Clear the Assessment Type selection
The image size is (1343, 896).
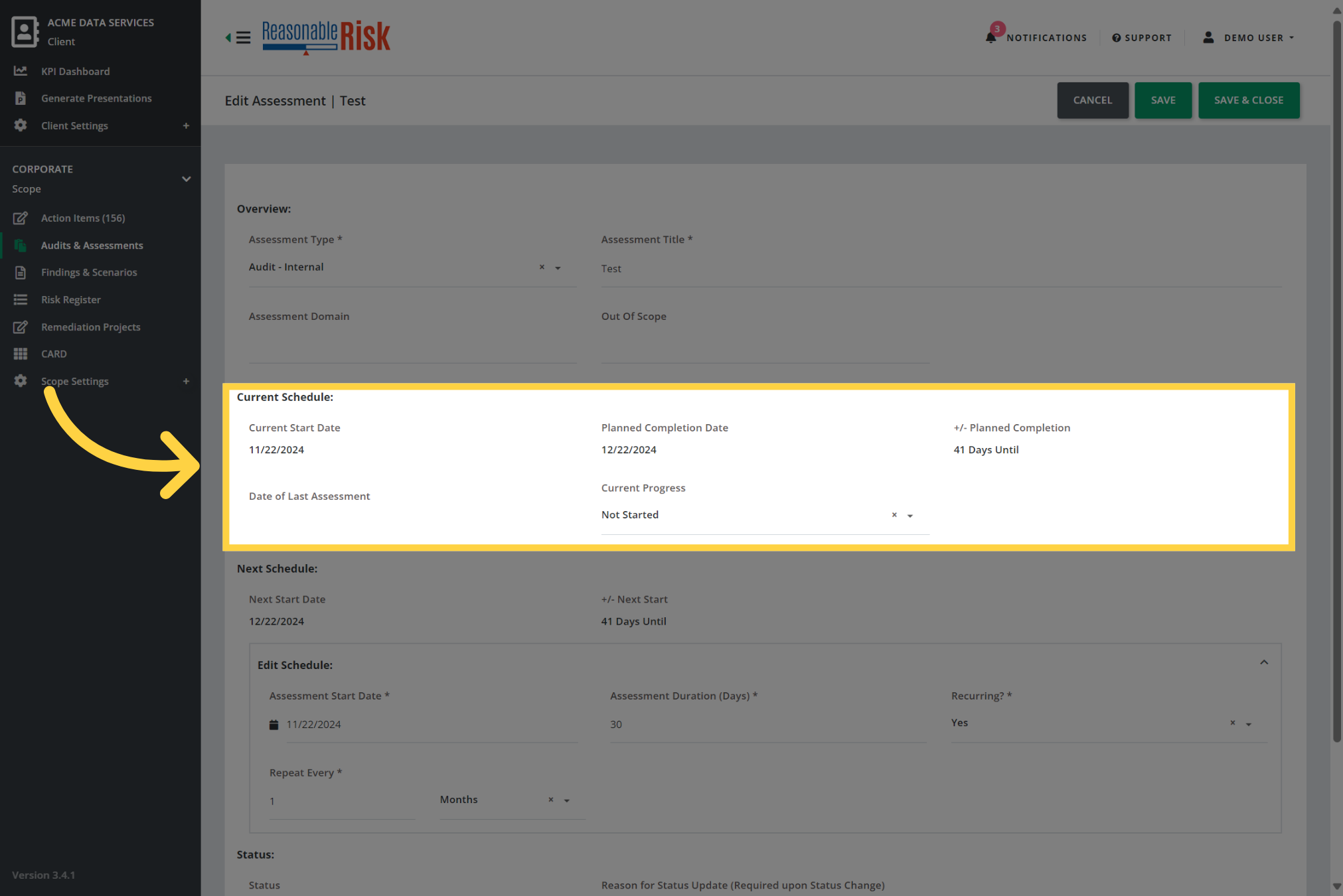542,267
